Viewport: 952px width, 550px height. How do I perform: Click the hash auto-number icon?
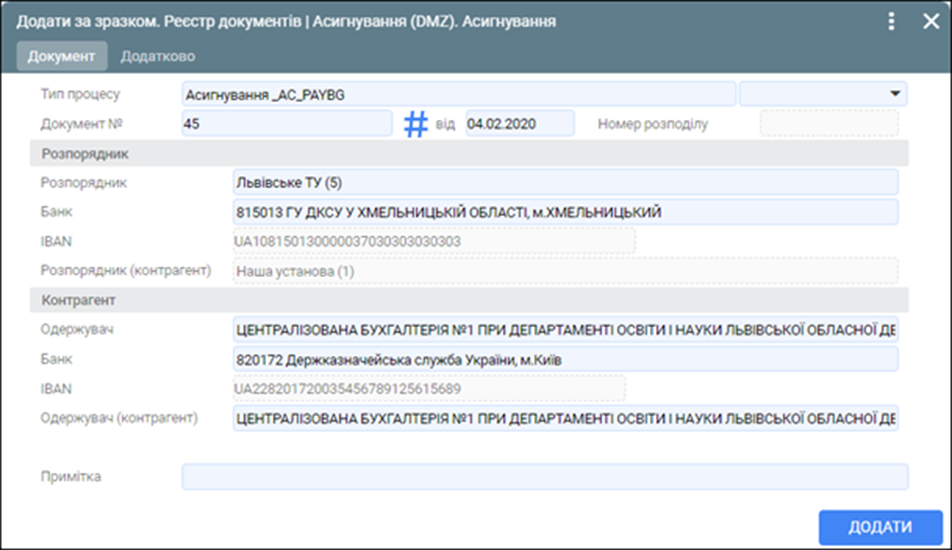pos(416,124)
